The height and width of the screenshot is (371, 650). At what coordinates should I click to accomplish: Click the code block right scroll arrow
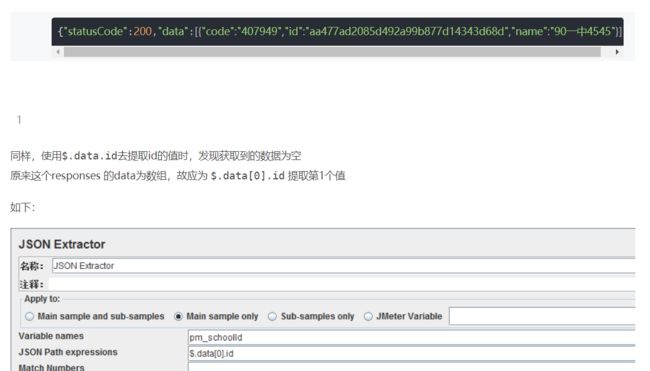point(617,52)
